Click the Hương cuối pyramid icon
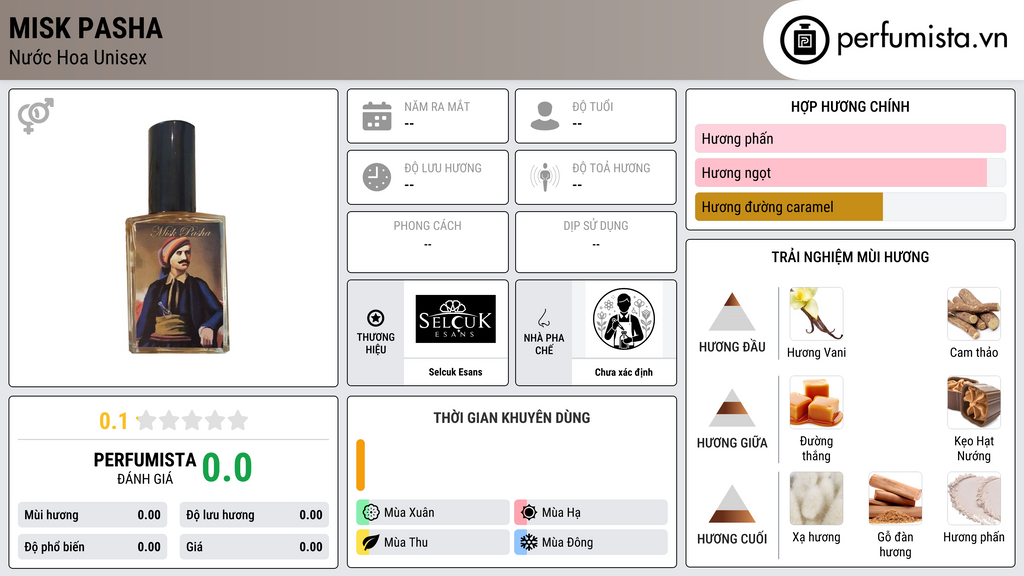Screen dimensions: 1024x576 click(x=732, y=504)
